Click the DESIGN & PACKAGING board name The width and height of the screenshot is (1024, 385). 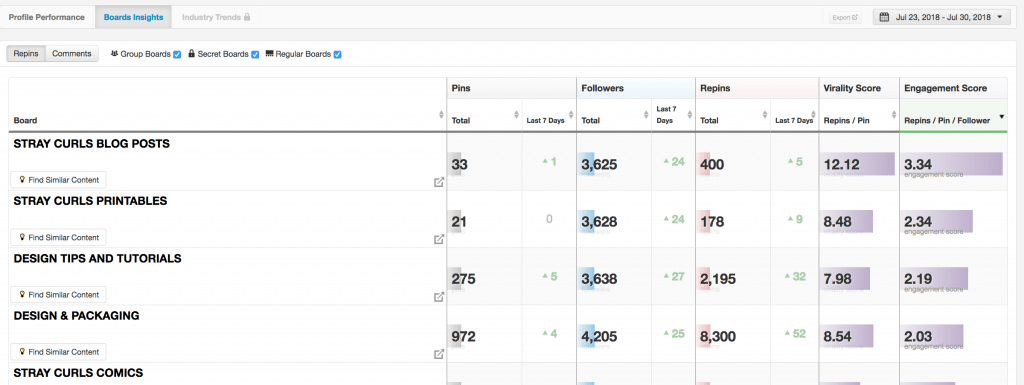[x=76, y=316]
